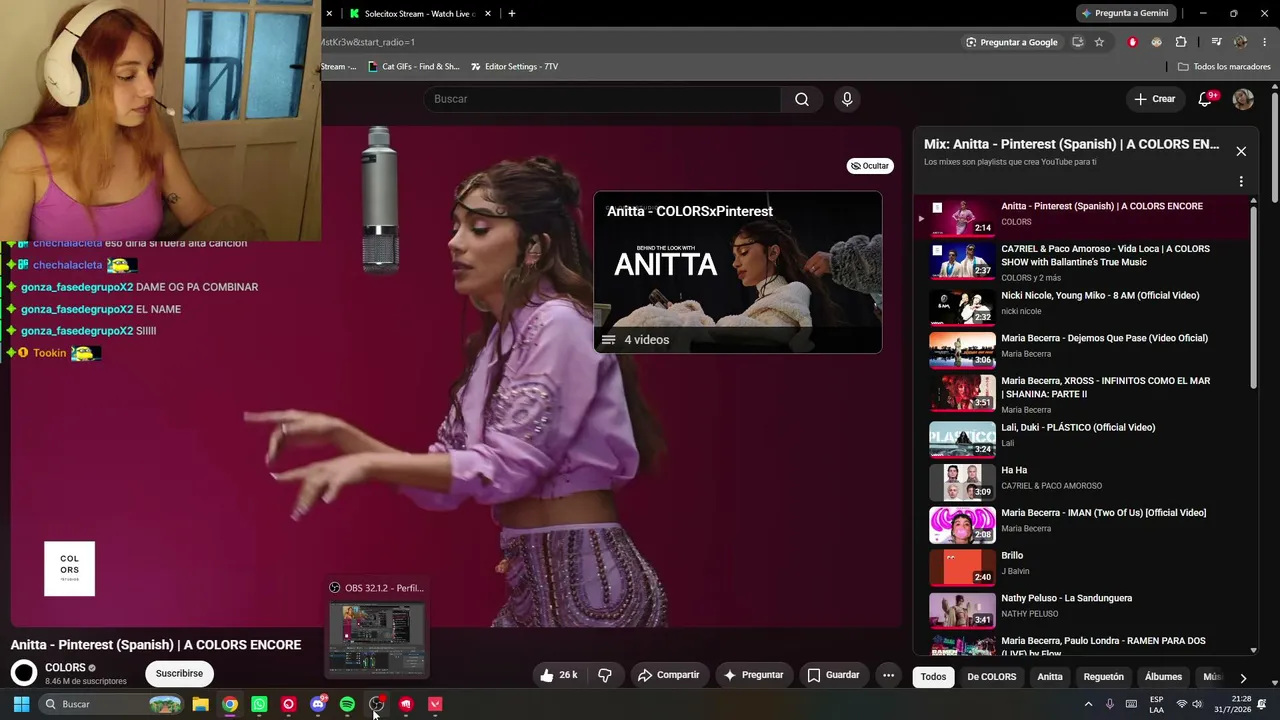Open the Anitta - COLORSxPinterest playlist card
This screenshot has height=720, width=1280.
click(x=738, y=272)
